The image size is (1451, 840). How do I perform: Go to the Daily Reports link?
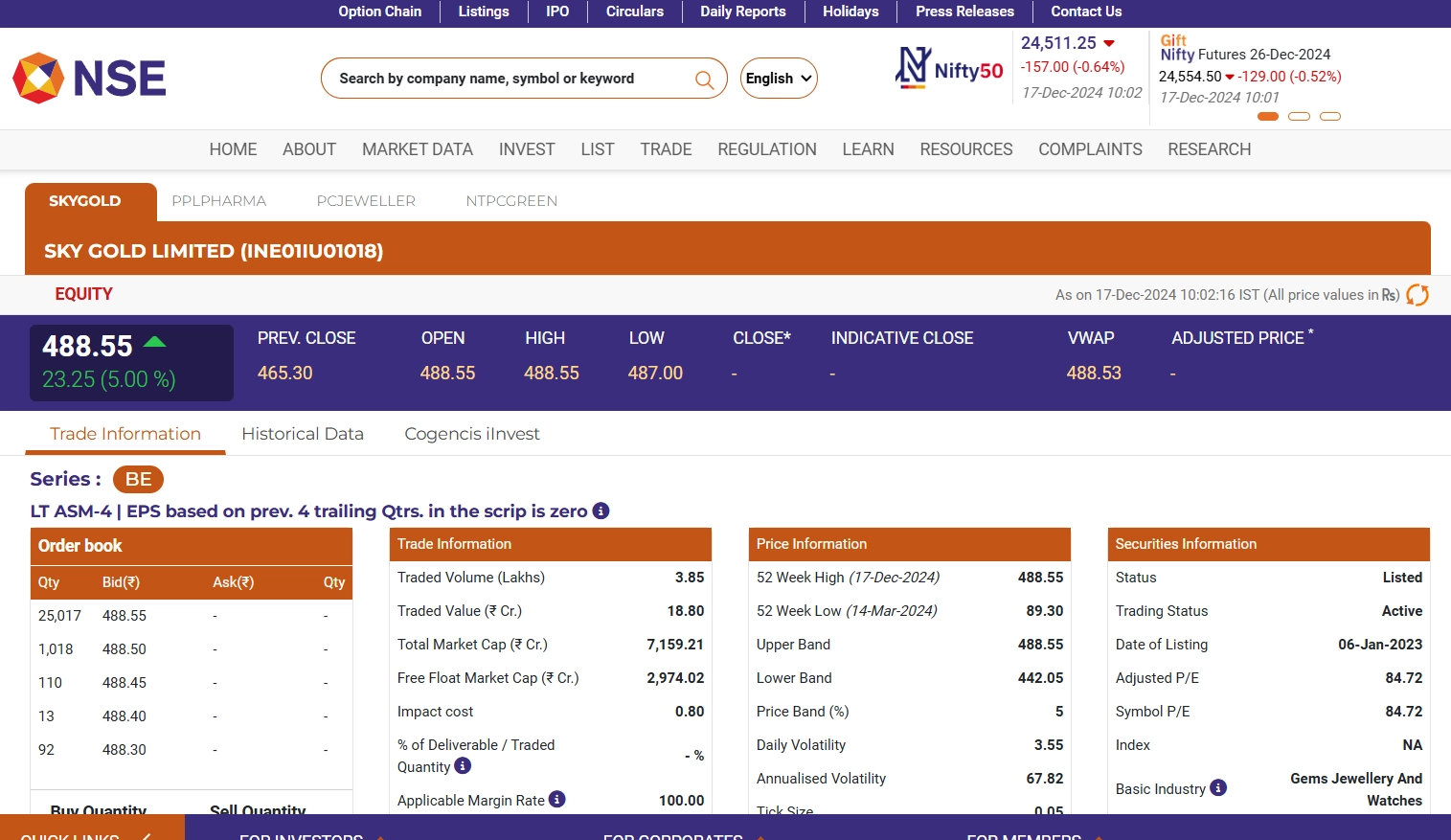pyautogui.click(x=742, y=11)
